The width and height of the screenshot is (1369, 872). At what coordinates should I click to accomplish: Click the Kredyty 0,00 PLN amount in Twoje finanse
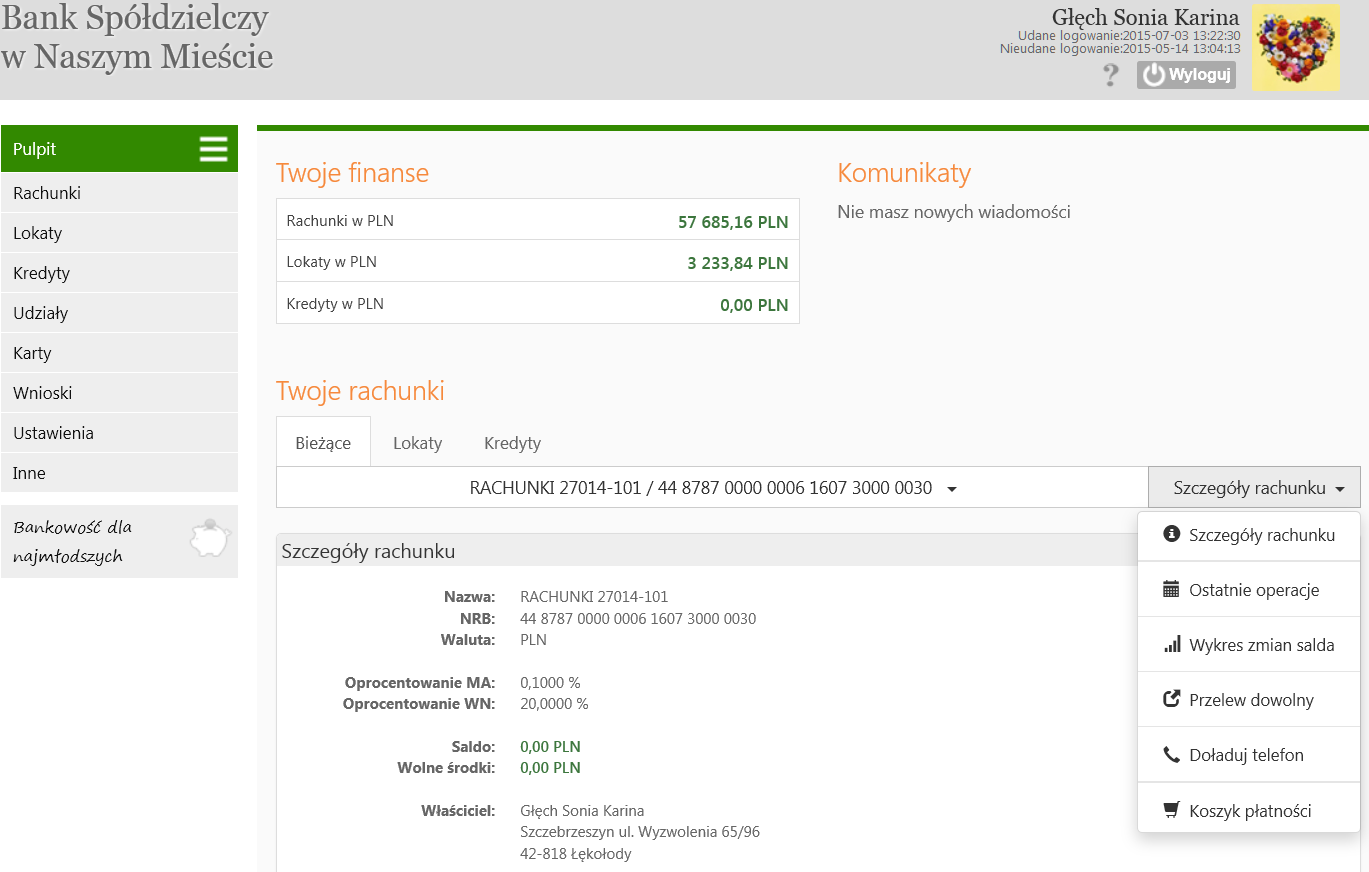(754, 305)
